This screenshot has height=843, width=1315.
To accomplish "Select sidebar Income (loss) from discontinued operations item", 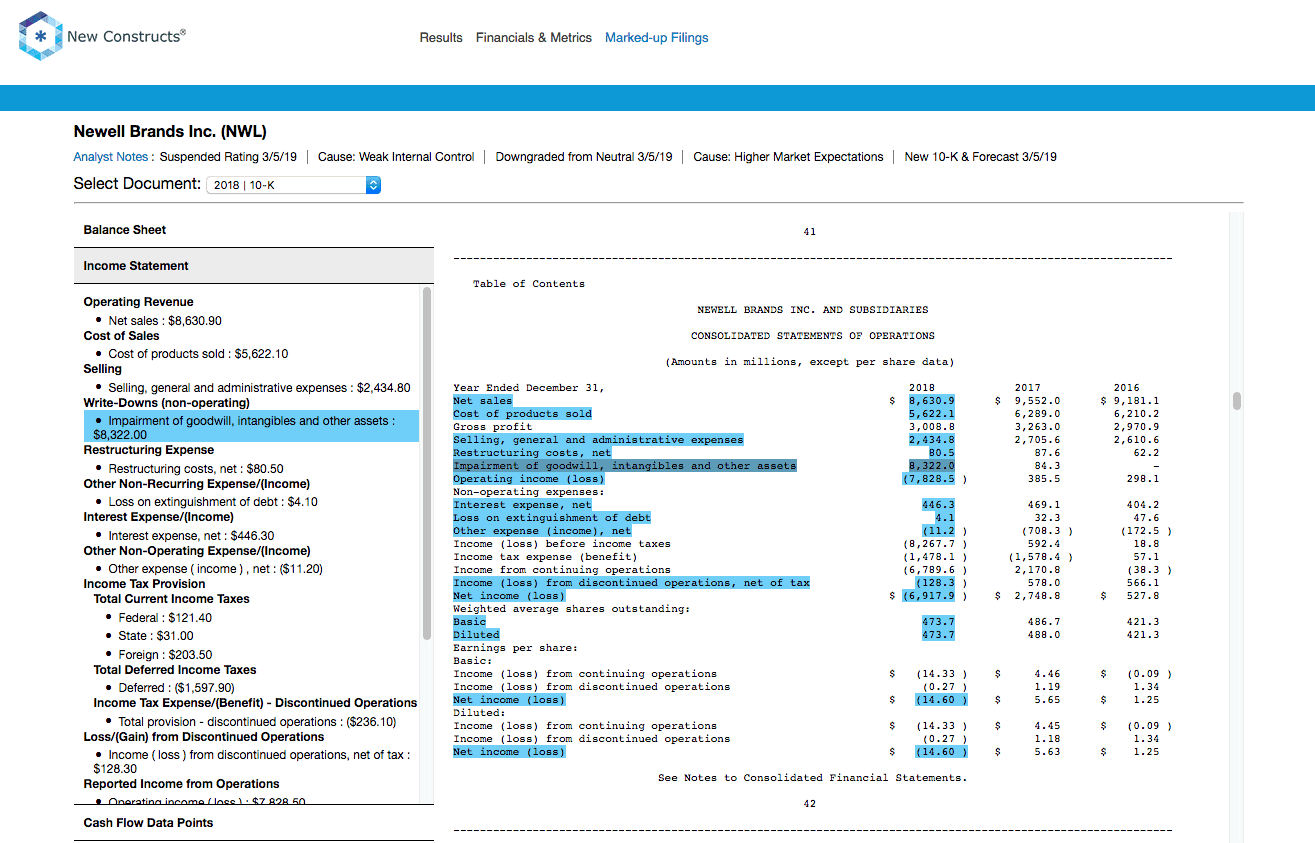I will (250, 762).
